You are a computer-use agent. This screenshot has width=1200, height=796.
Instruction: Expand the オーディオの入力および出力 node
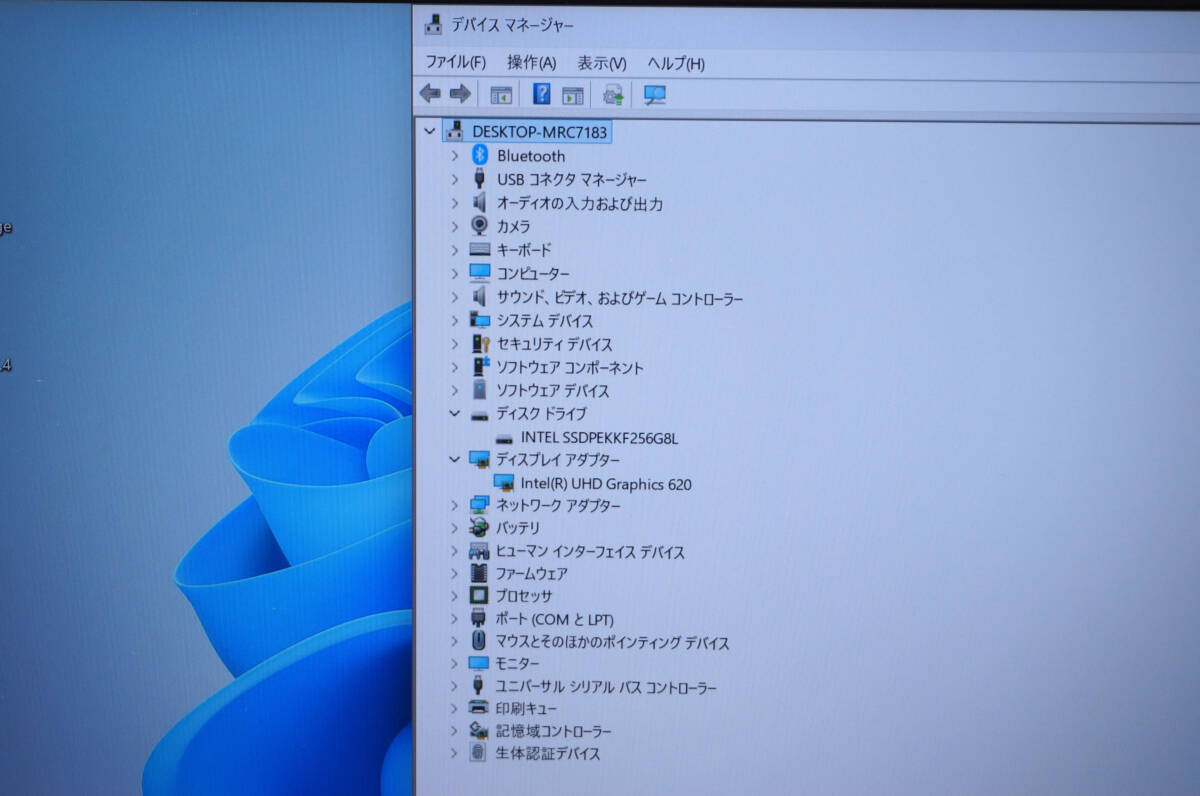click(x=454, y=203)
